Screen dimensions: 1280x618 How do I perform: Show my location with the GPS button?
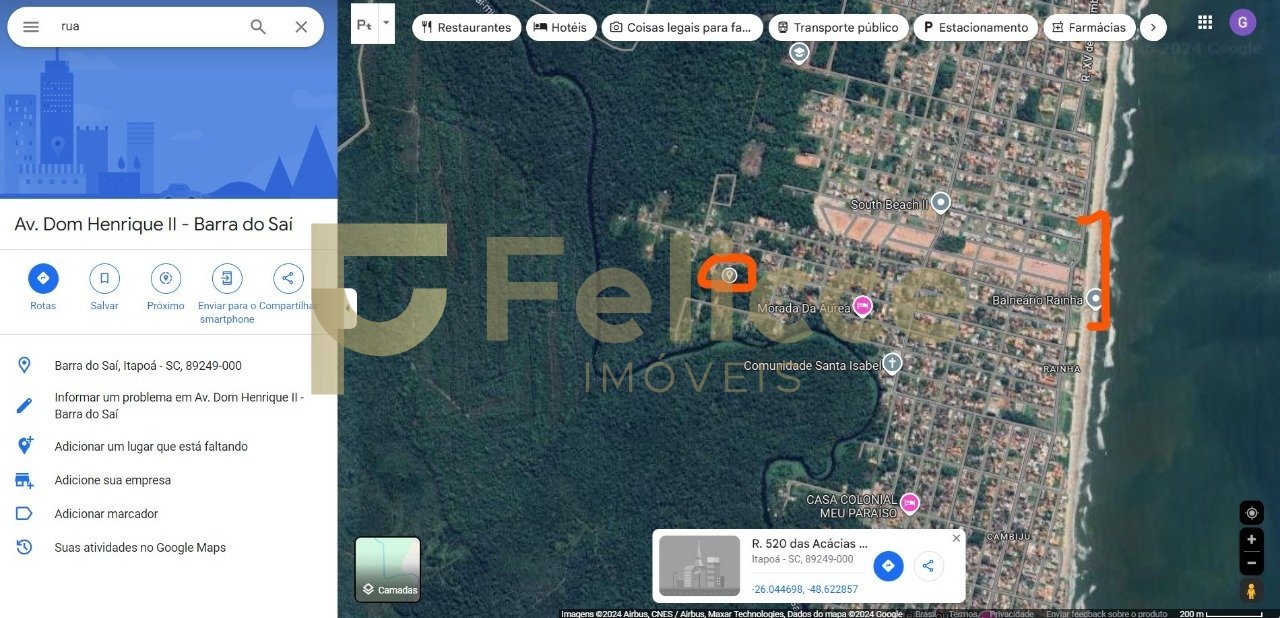point(1251,513)
